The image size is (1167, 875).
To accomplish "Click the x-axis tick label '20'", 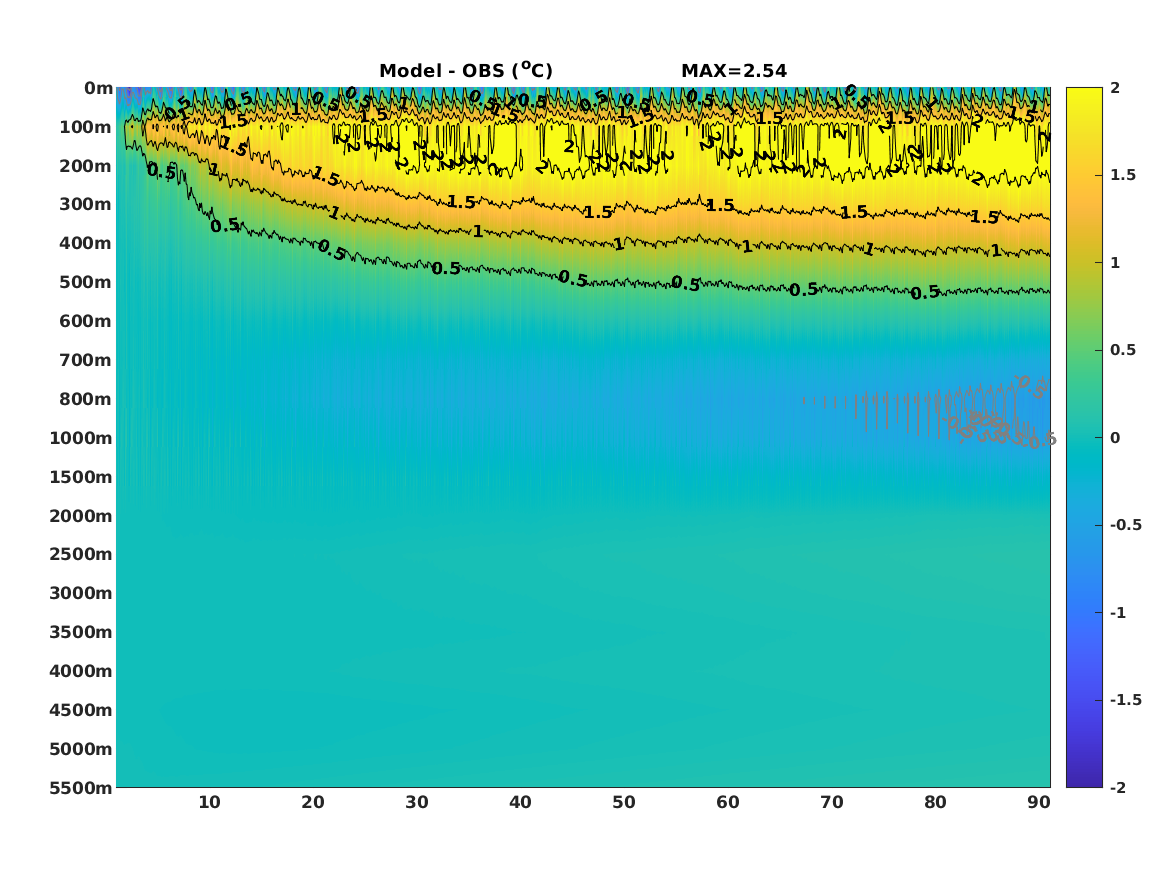I will click(313, 802).
